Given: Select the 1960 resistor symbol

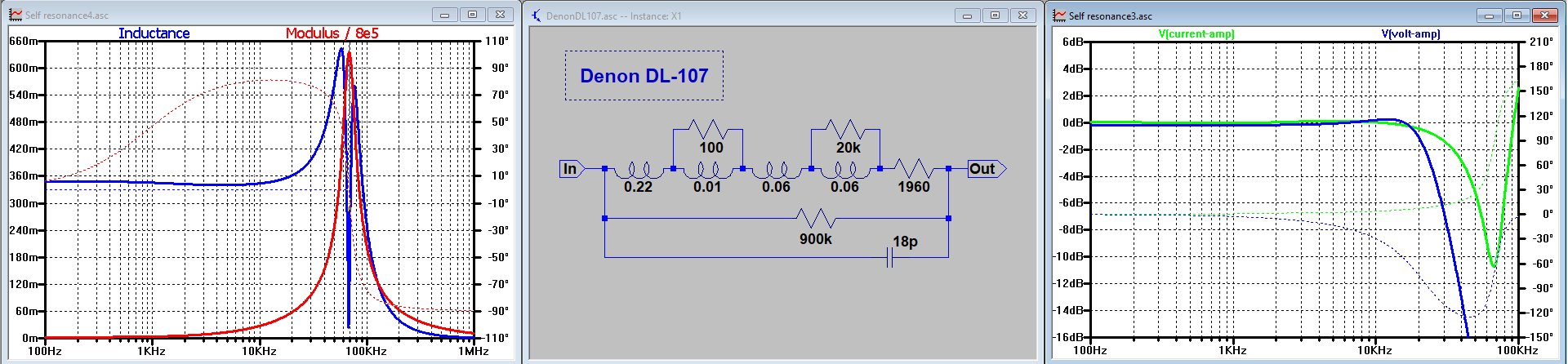Looking at the screenshot, I should 914,169.
